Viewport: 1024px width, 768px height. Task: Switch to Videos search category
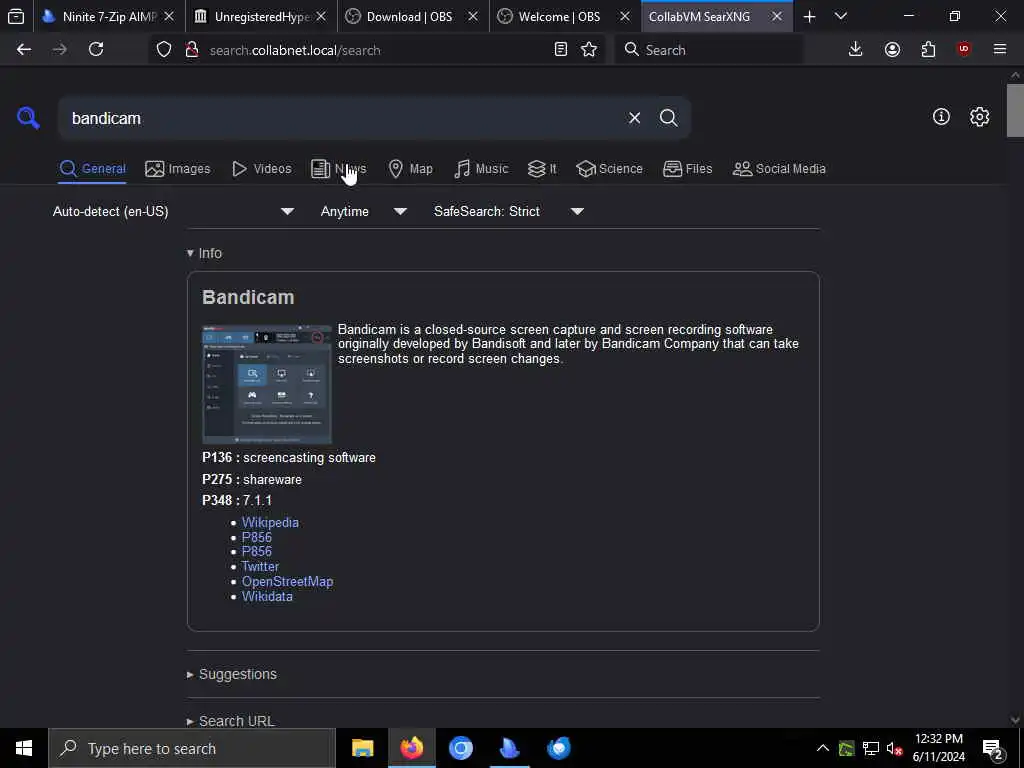point(261,169)
